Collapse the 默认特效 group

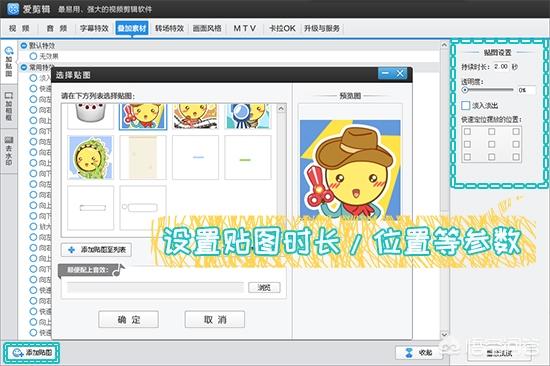pyautogui.click(x=24, y=46)
